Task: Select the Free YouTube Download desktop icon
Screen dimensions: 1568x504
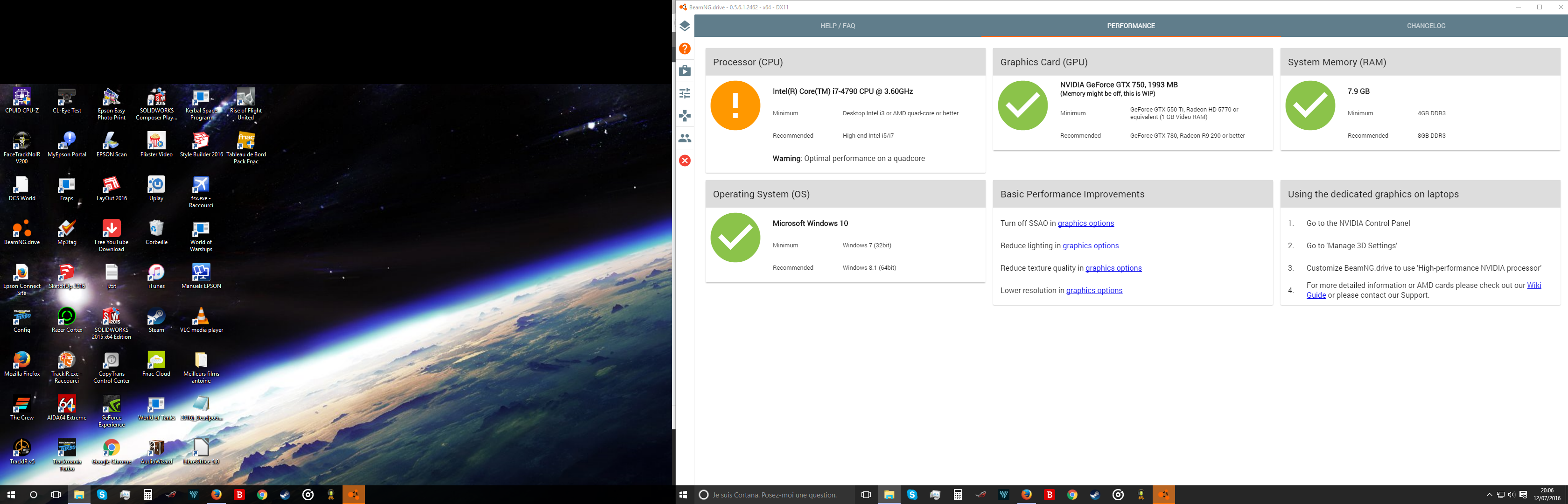Action: 112,236
